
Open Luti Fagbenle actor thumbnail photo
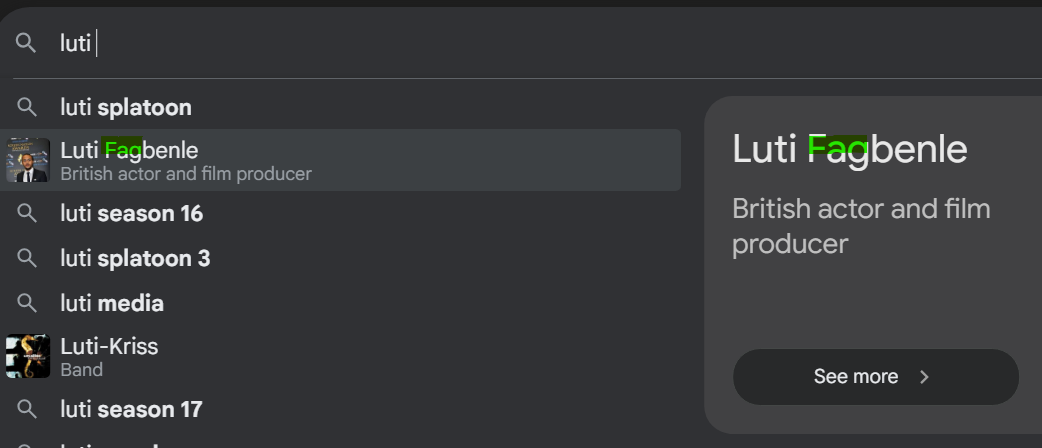tap(27, 160)
